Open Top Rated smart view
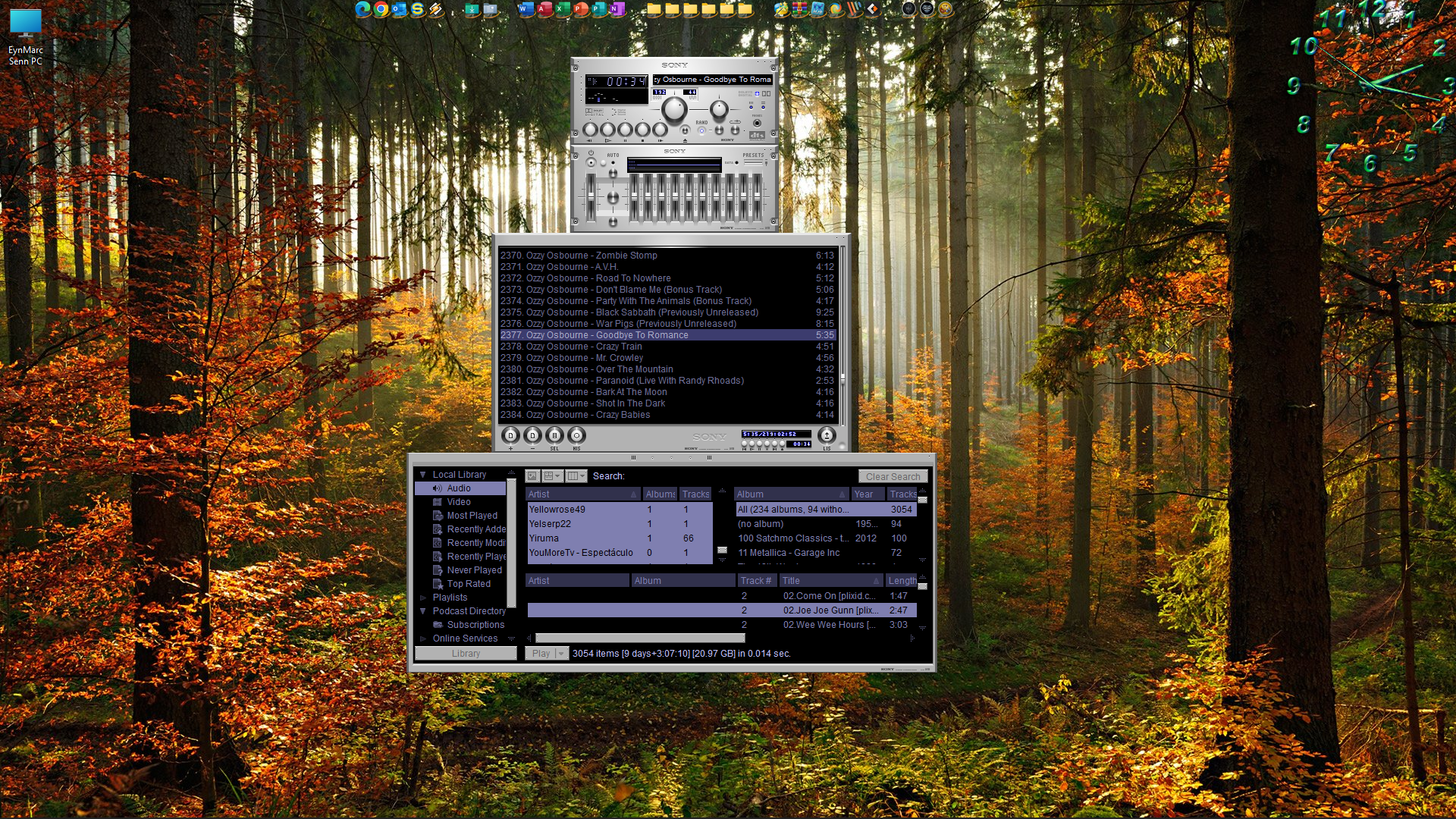 pos(468,584)
